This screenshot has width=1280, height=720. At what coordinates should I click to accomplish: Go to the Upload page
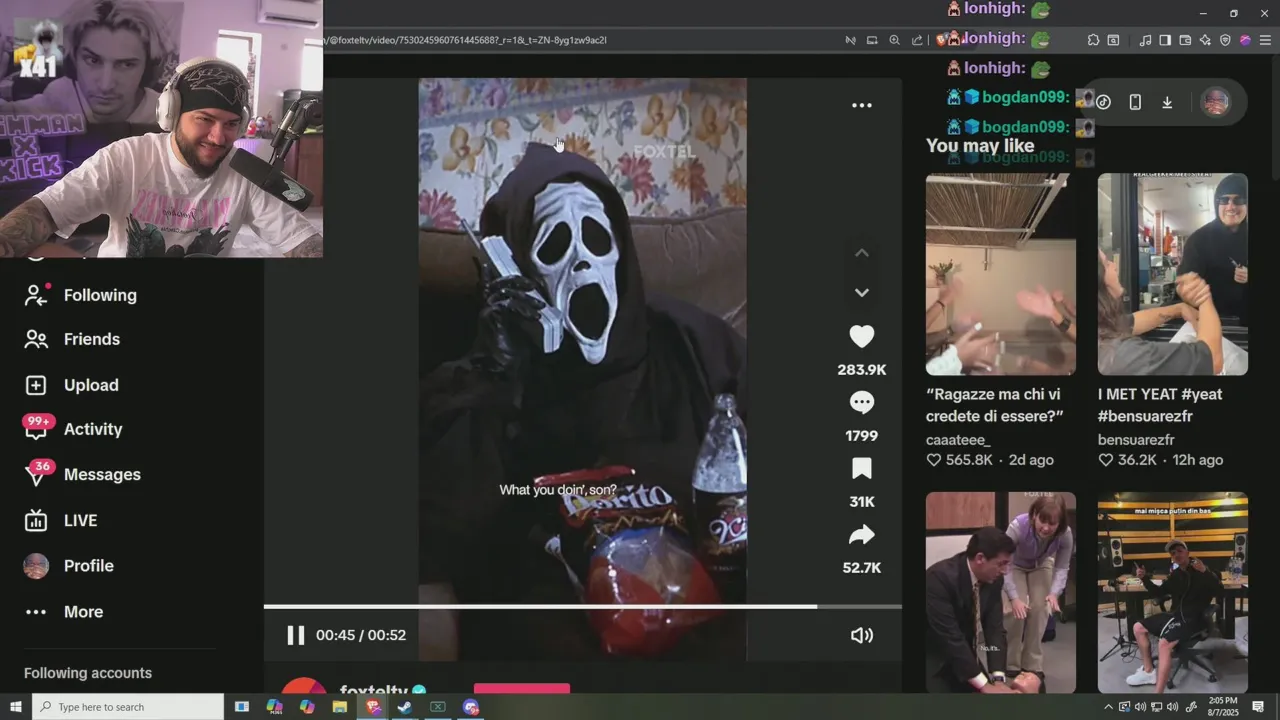point(71,385)
